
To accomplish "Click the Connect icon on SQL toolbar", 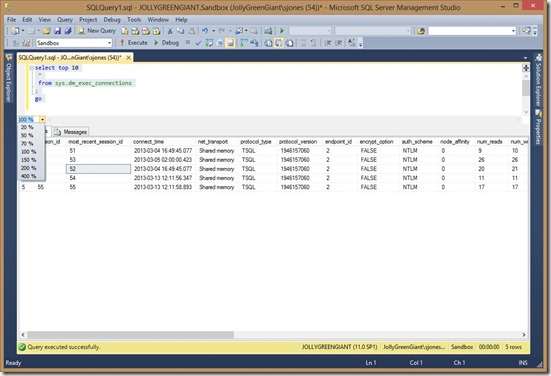I will click(15, 43).
